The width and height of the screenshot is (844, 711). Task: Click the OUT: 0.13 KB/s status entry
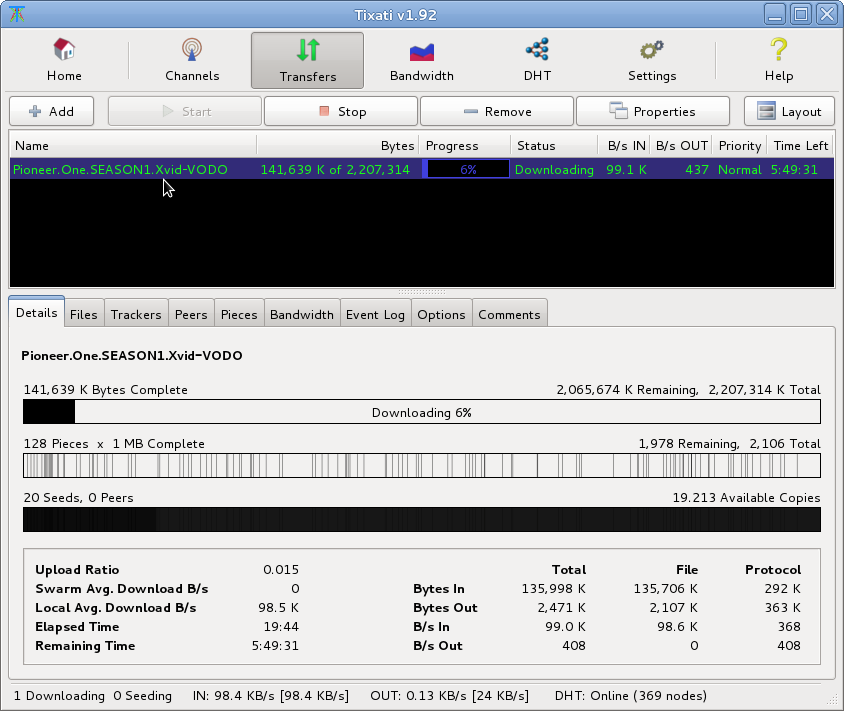(x=449, y=695)
